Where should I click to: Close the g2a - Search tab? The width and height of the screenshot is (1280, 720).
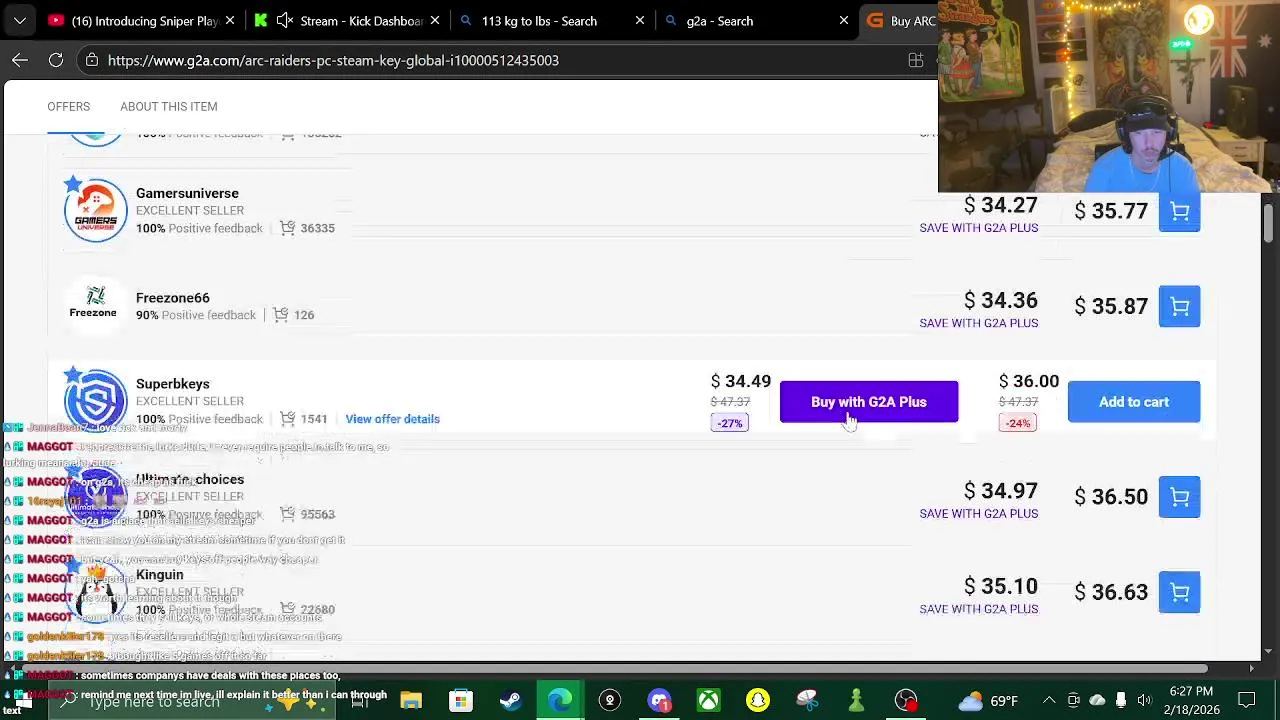pos(843,20)
